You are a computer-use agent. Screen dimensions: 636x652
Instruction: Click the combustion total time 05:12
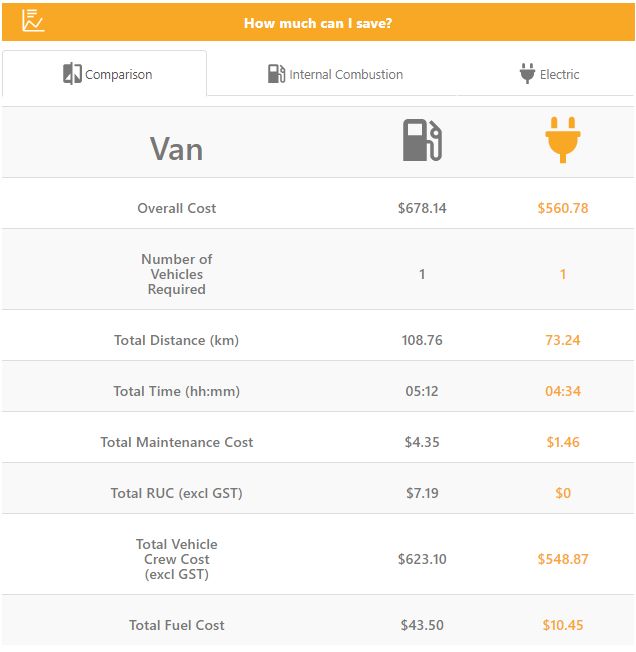422,391
